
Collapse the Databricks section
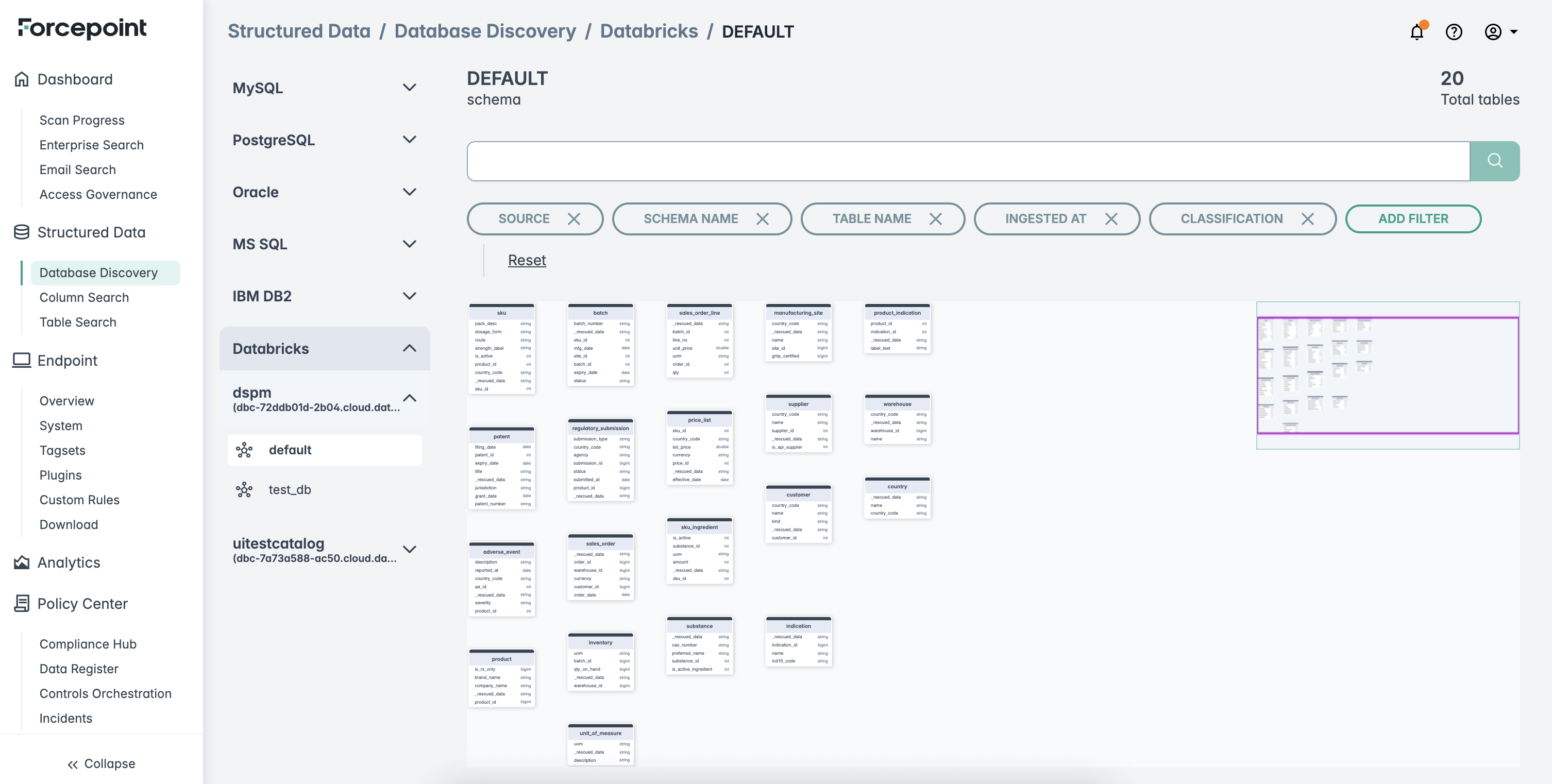(x=409, y=349)
